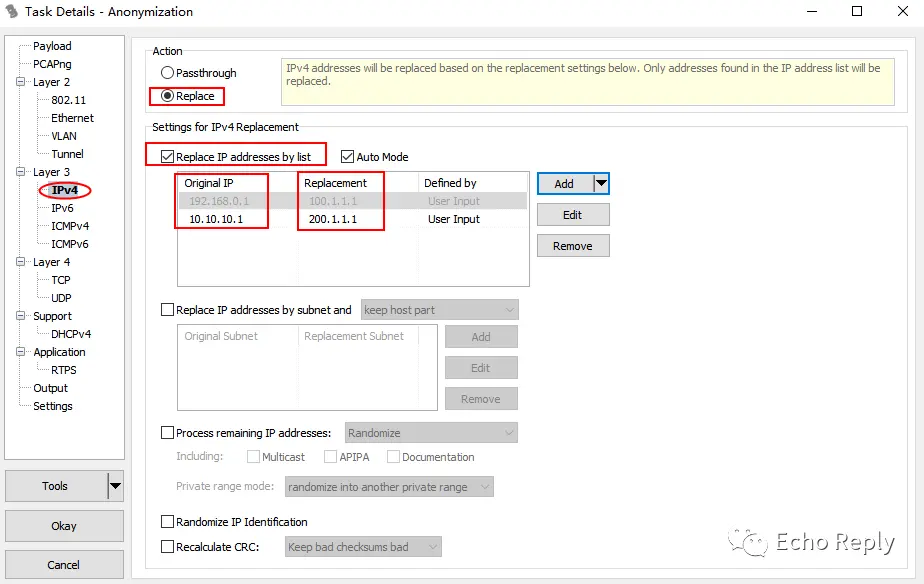Collapse the Application tree node

pos(21,352)
